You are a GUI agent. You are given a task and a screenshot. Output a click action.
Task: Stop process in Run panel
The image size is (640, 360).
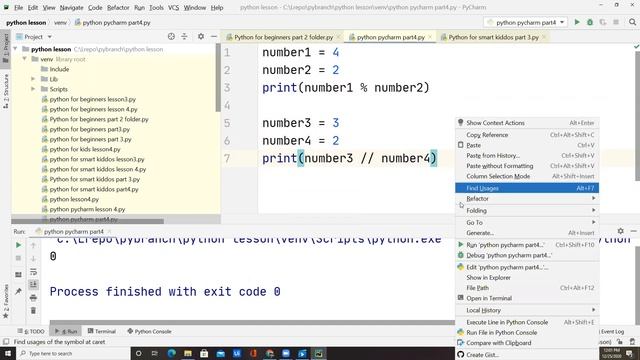point(18,258)
